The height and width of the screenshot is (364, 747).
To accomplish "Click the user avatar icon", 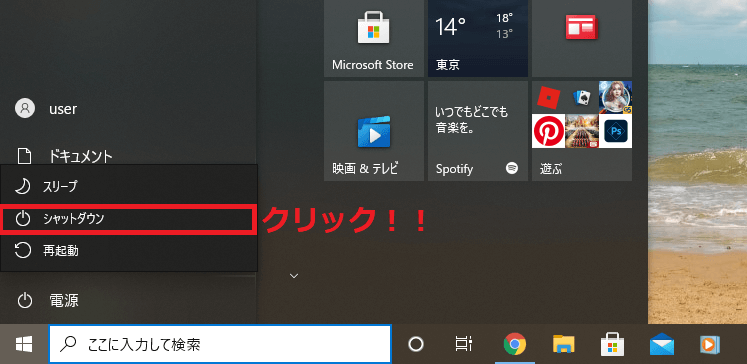I will (25, 109).
